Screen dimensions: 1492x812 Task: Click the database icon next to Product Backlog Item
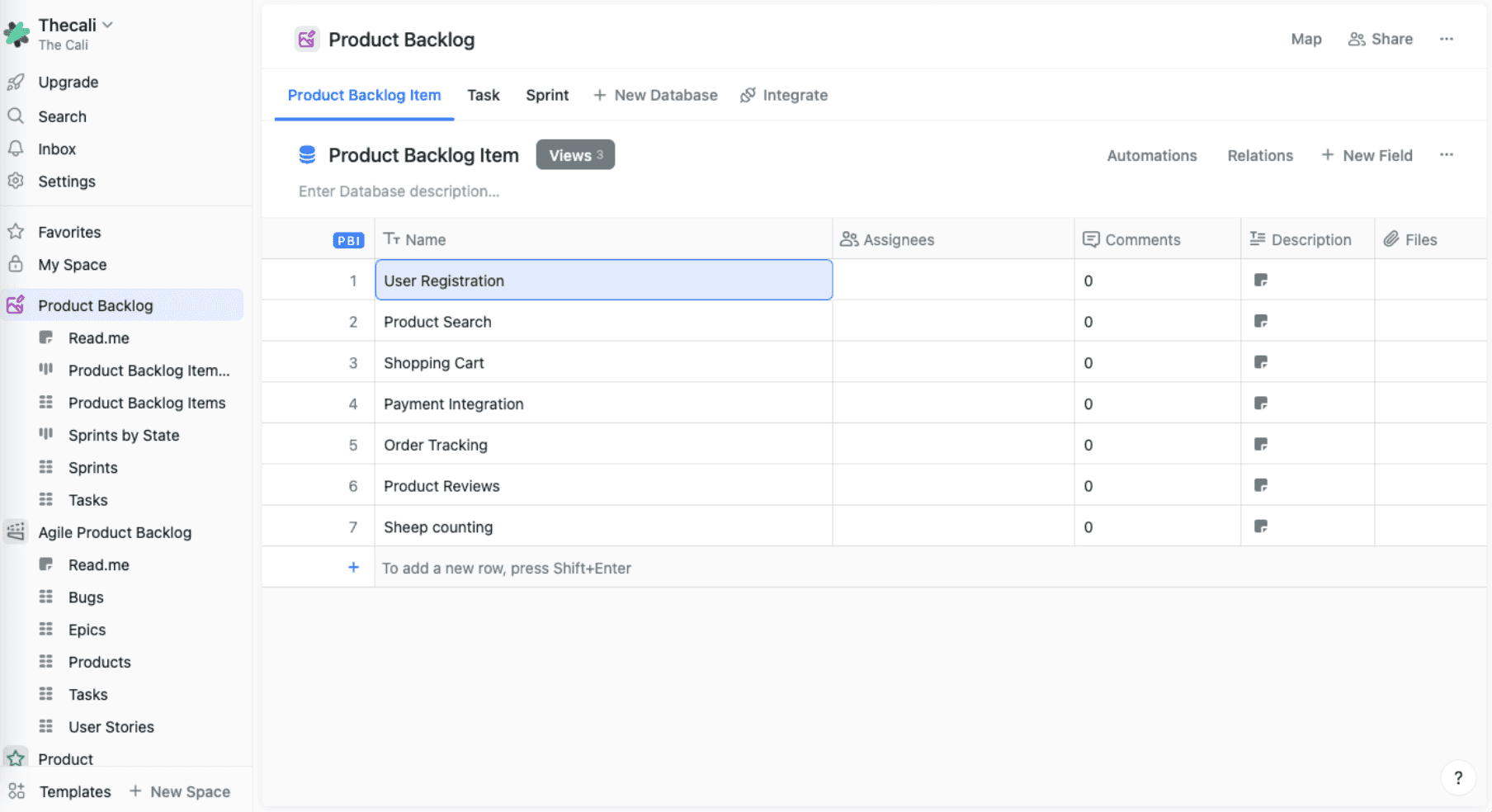(307, 154)
